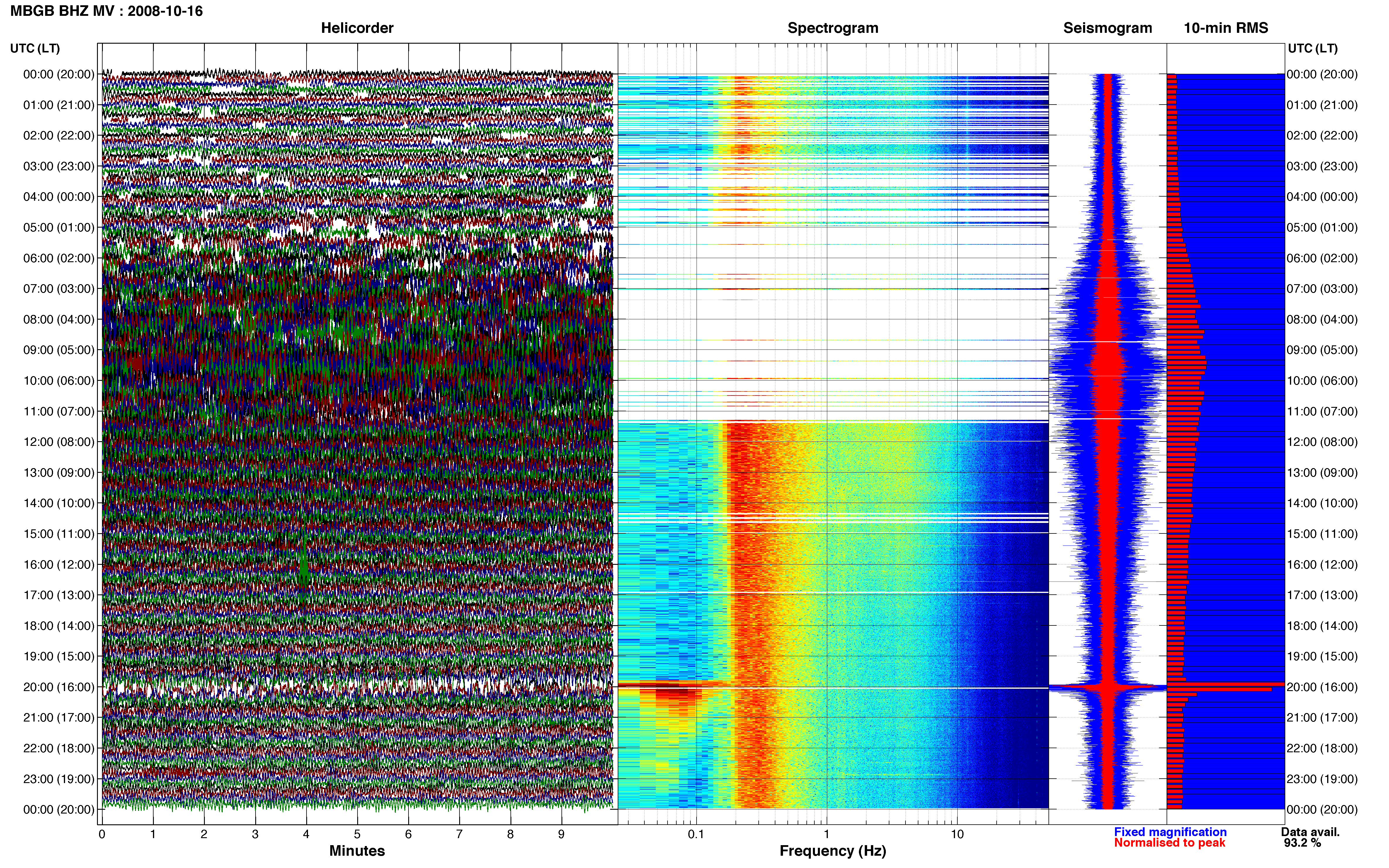Click the 'Spectrogram' panel heading
The image size is (1389, 868).
[833, 28]
